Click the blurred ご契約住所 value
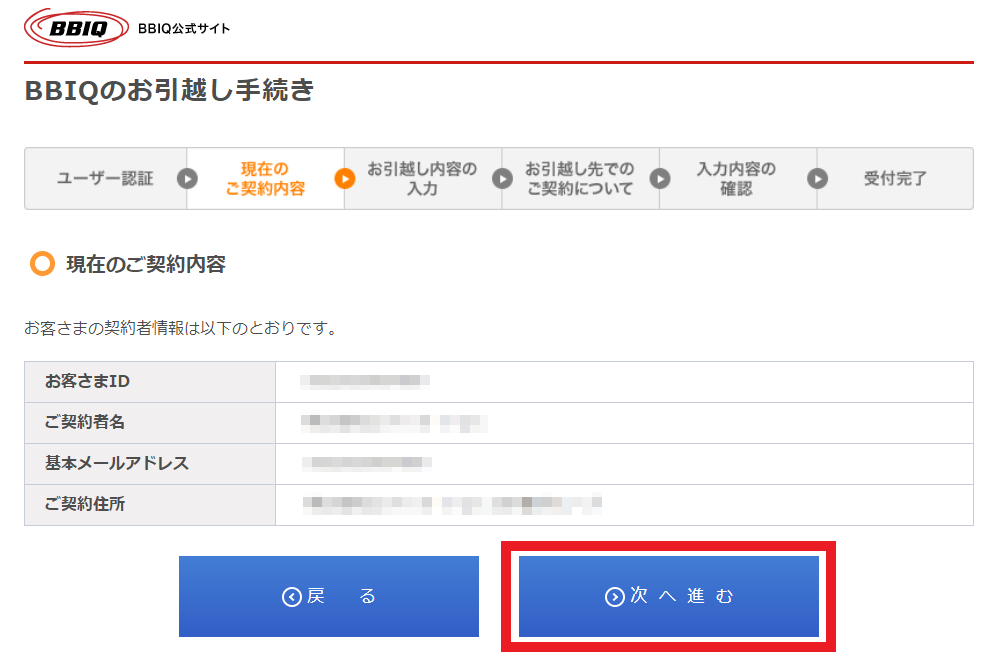The image size is (1000, 665). click(x=452, y=504)
